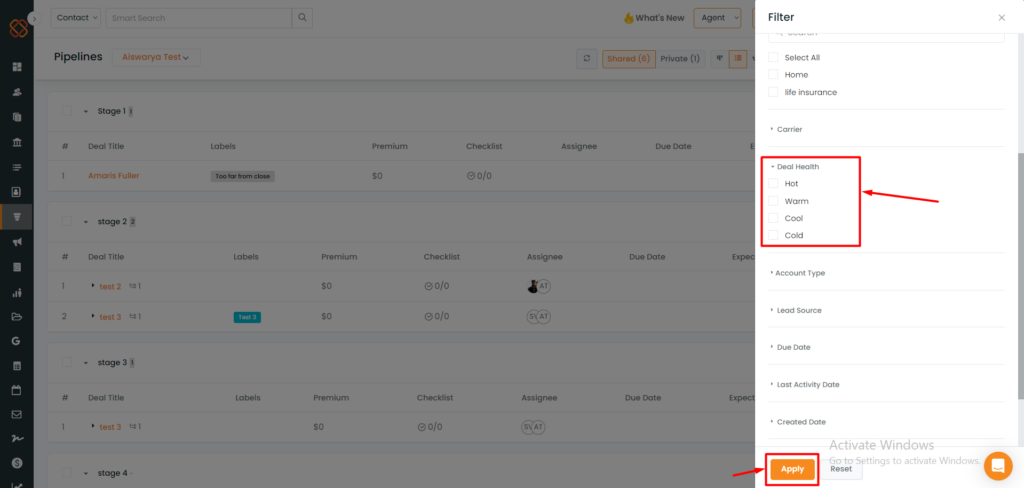The width and height of the screenshot is (1024, 488).
Task: Expand the sidebar with arrow toggle
Action: [x=34, y=18]
